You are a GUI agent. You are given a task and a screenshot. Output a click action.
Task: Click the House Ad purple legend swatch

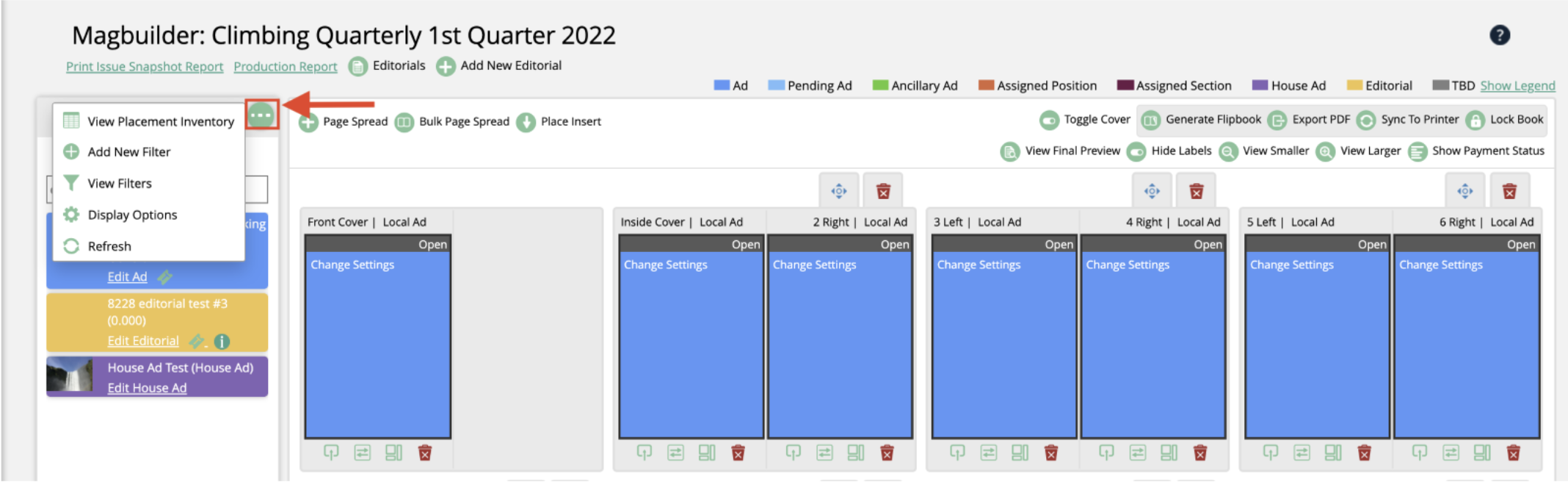tap(1260, 85)
